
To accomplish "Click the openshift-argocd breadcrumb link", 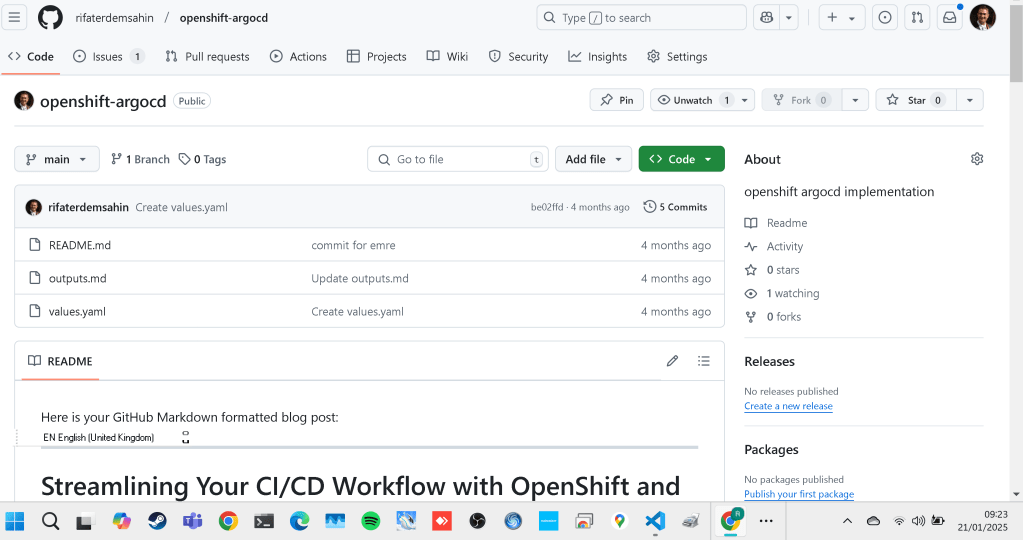I will [224, 18].
